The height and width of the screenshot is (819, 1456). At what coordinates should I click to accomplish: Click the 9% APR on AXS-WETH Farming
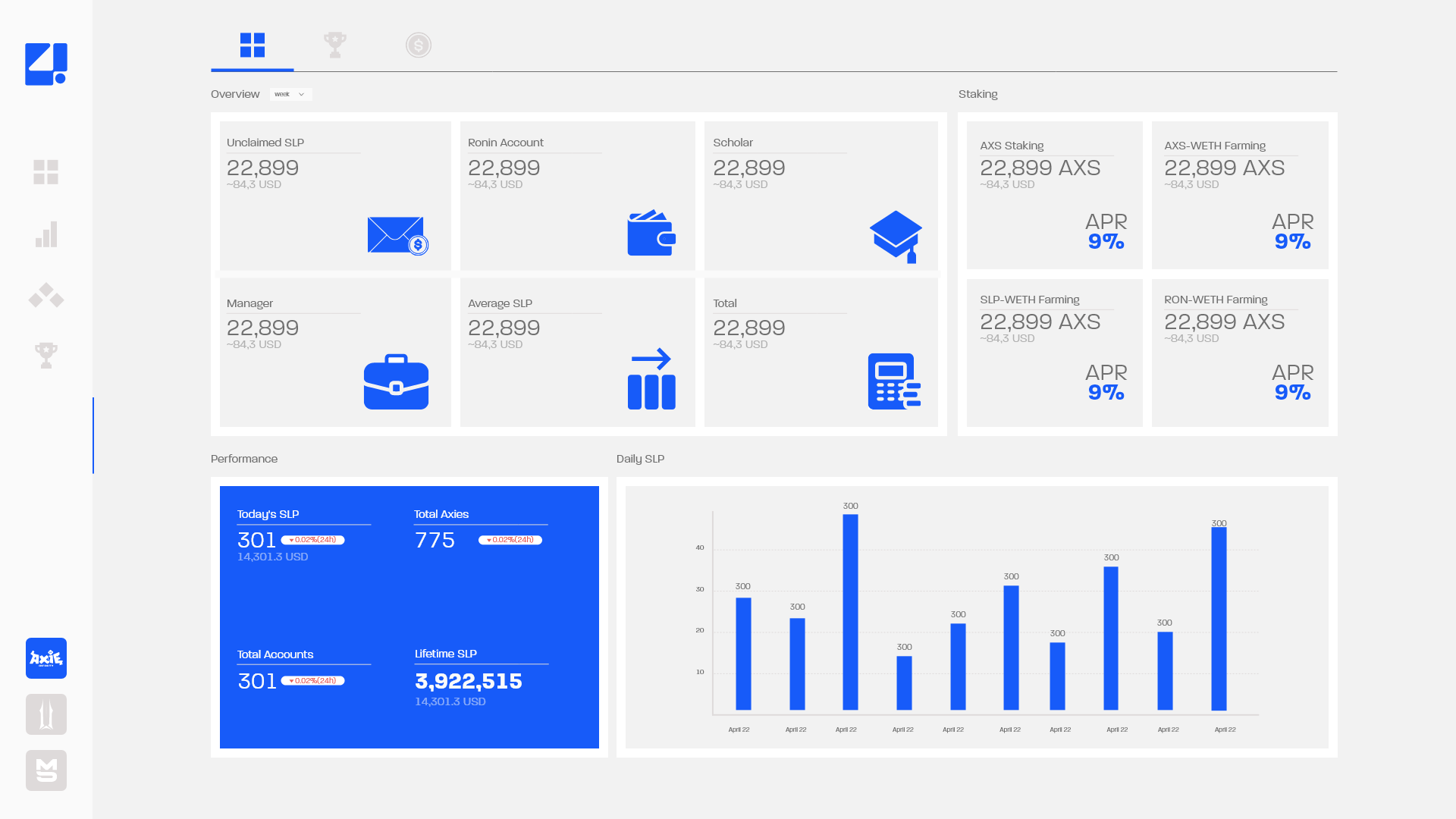1292,242
